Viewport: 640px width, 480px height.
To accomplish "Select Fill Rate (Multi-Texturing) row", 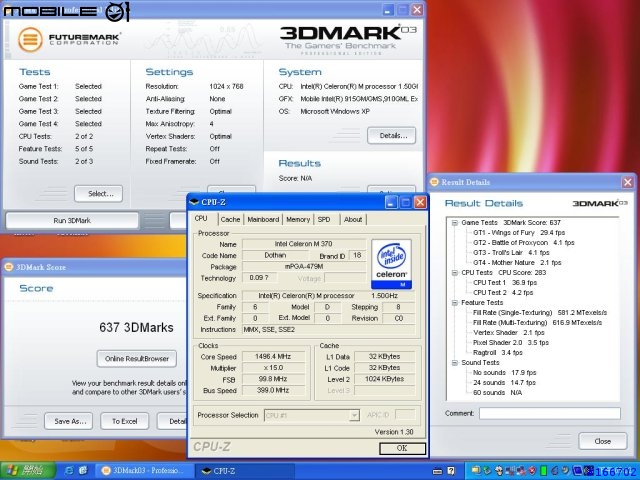I will [537, 323].
